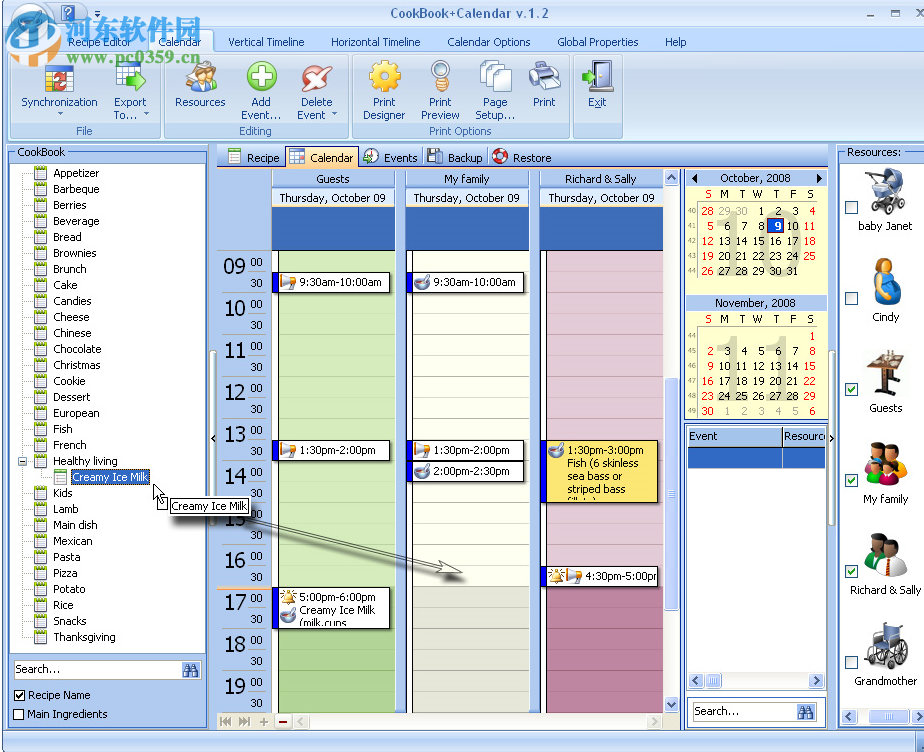Image resolution: width=924 pixels, height=752 pixels.
Task: Uncheck the My family resource checkbox
Action: (851, 480)
